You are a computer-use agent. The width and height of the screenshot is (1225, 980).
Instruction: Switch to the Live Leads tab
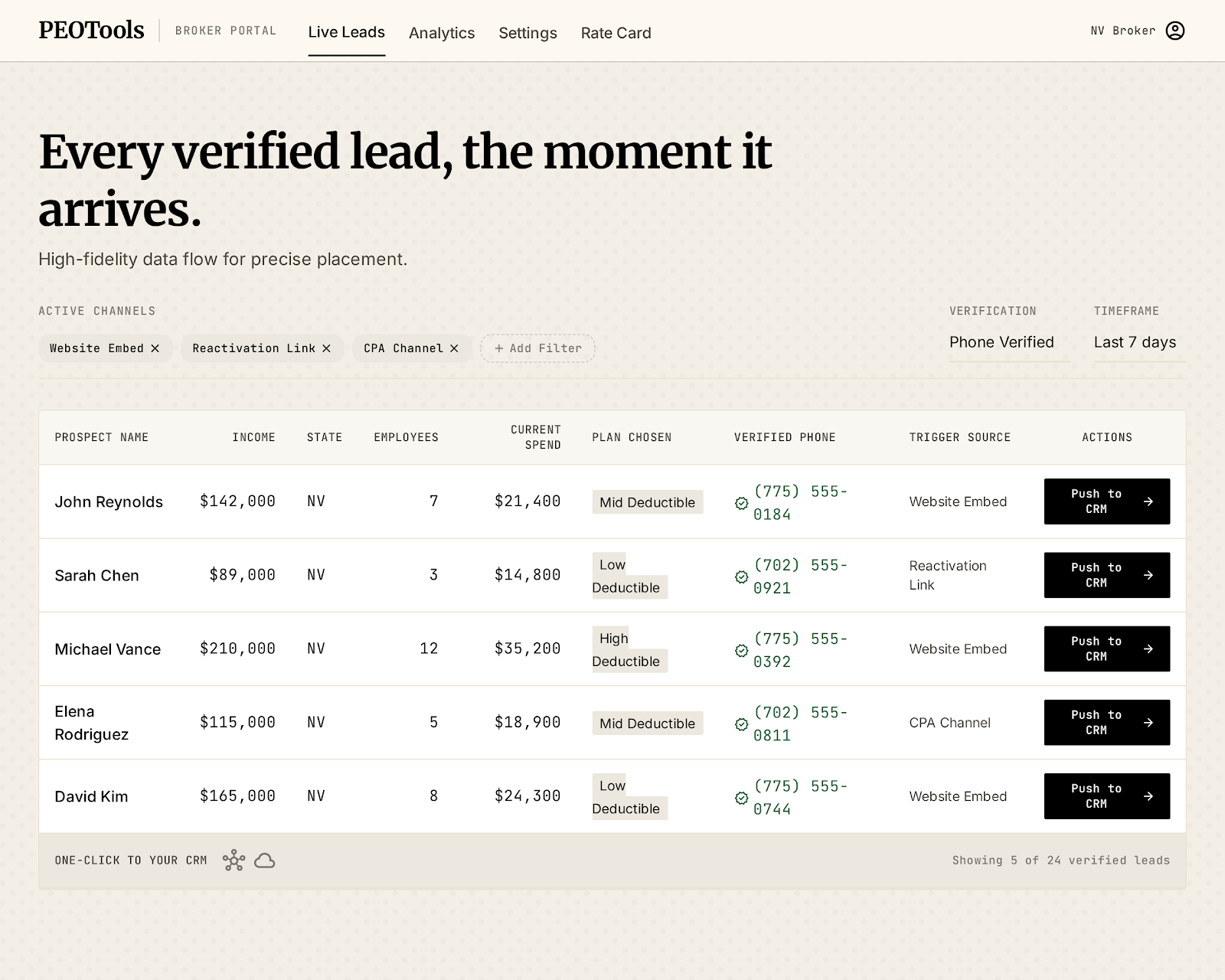(347, 32)
